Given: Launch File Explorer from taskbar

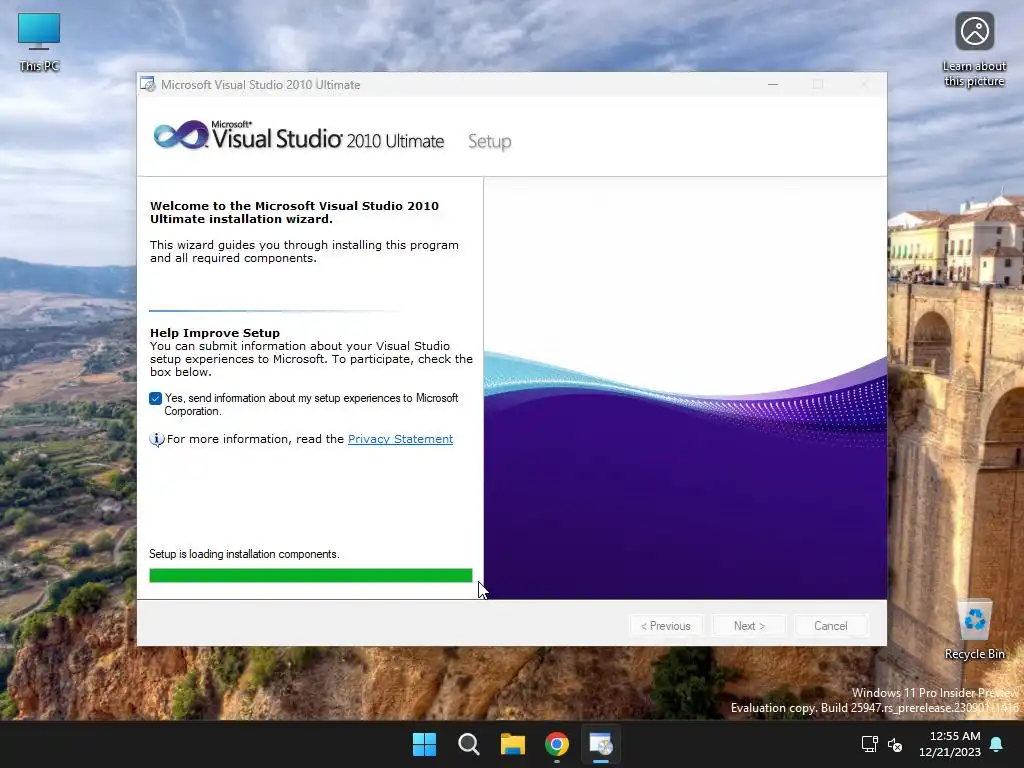Looking at the screenshot, I should coord(513,744).
